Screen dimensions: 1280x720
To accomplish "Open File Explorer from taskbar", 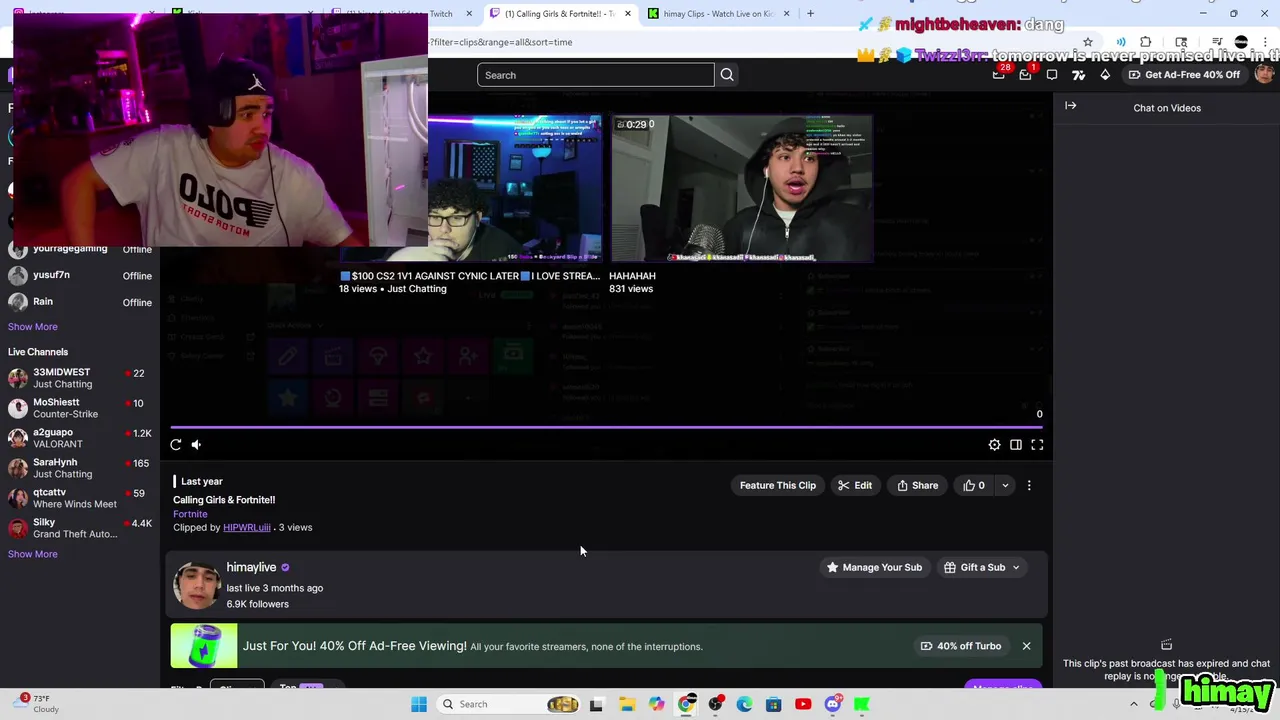I will tap(627, 704).
